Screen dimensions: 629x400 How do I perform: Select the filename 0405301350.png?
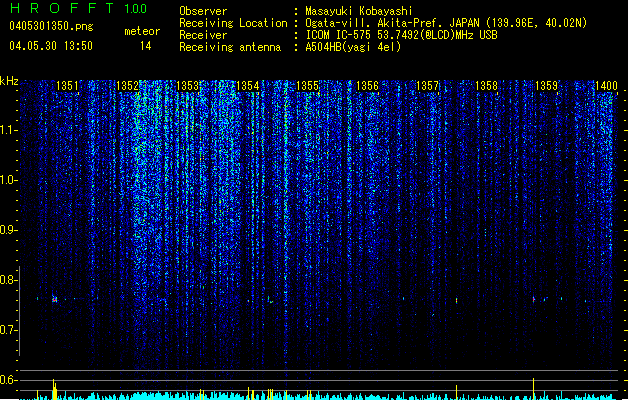(x=51, y=26)
